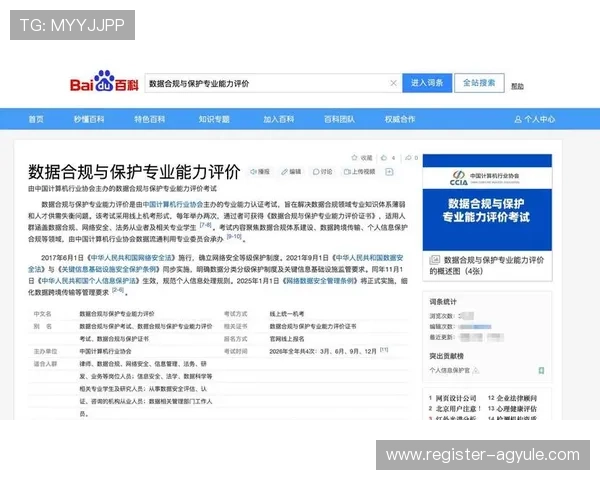Click the 主办单位 value 中国计算机行业协会
This screenshot has width=600, height=480.
pos(105,351)
